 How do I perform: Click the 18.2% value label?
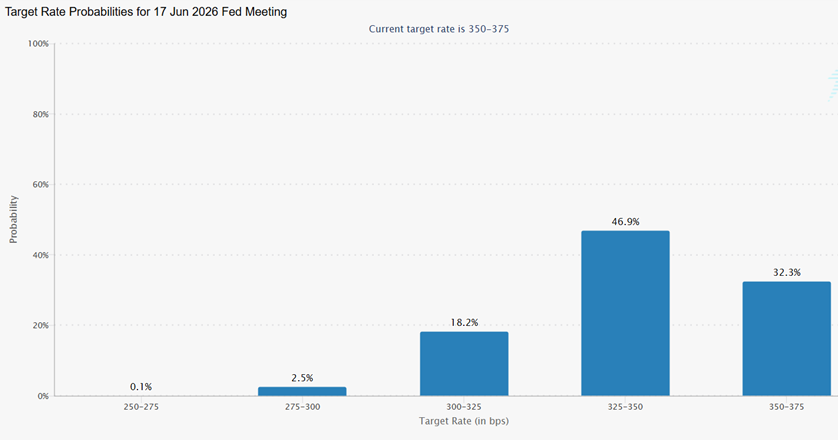click(464, 322)
